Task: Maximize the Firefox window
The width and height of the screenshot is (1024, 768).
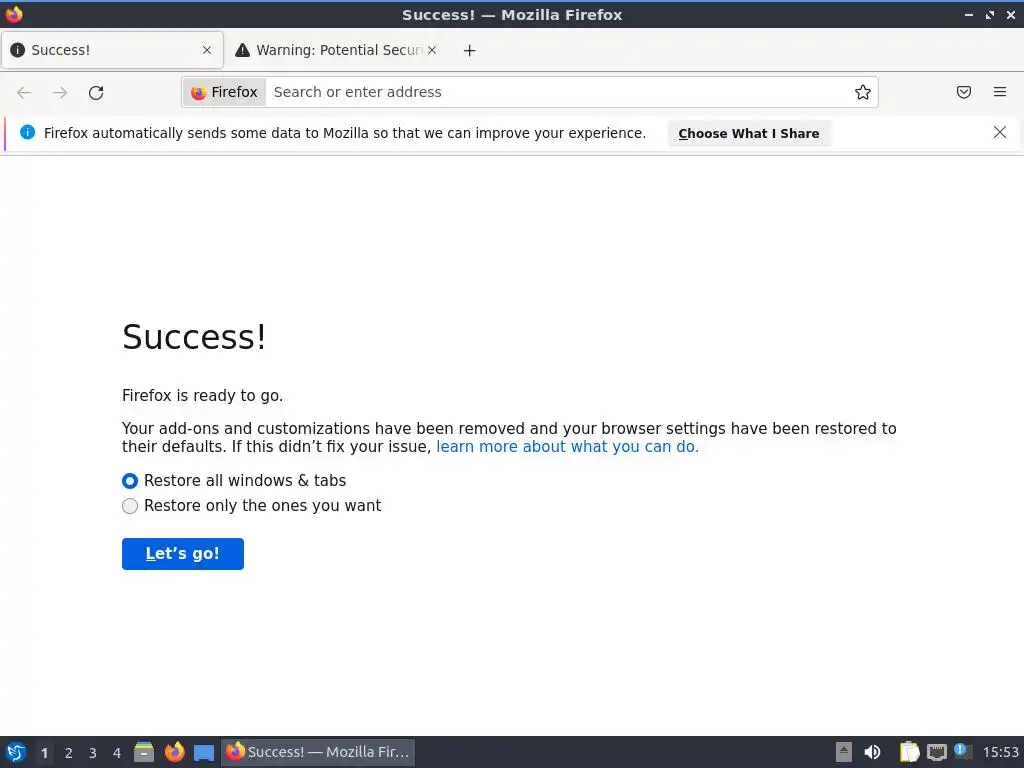Action: [990, 15]
